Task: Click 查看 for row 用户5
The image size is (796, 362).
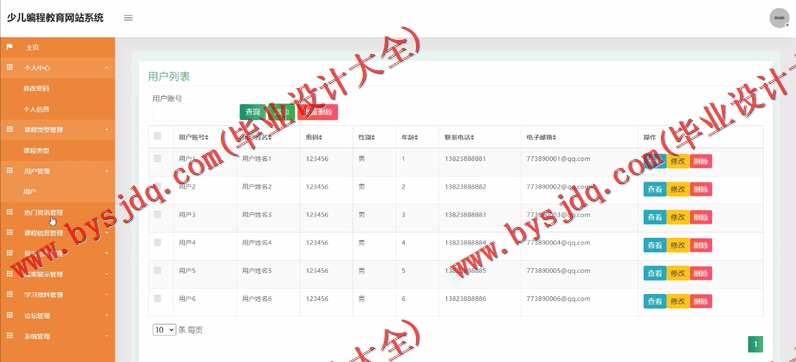Action: tap(655, 273)
